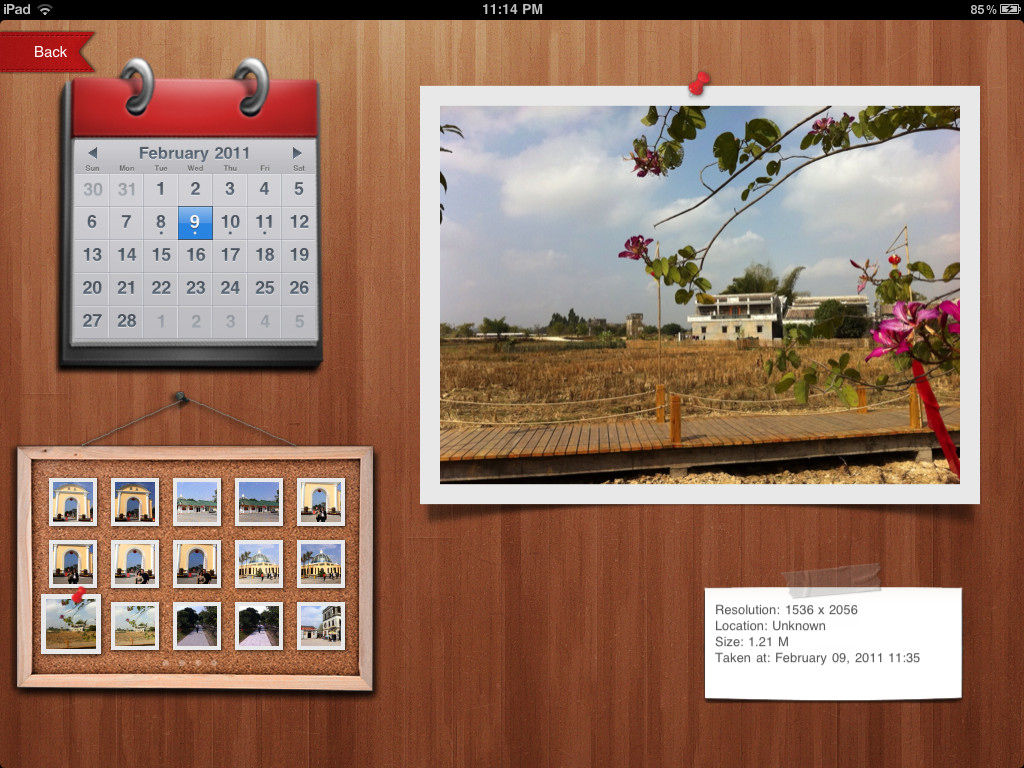This screenshot has width=1024, height=768.
Task: Advance to the next month arrow
Action: tap(297, 153)
